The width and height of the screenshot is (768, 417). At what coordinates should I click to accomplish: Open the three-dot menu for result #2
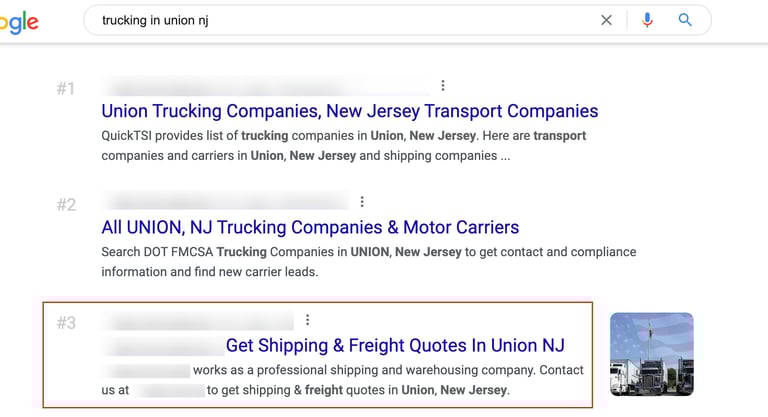[x=362, y=202]
